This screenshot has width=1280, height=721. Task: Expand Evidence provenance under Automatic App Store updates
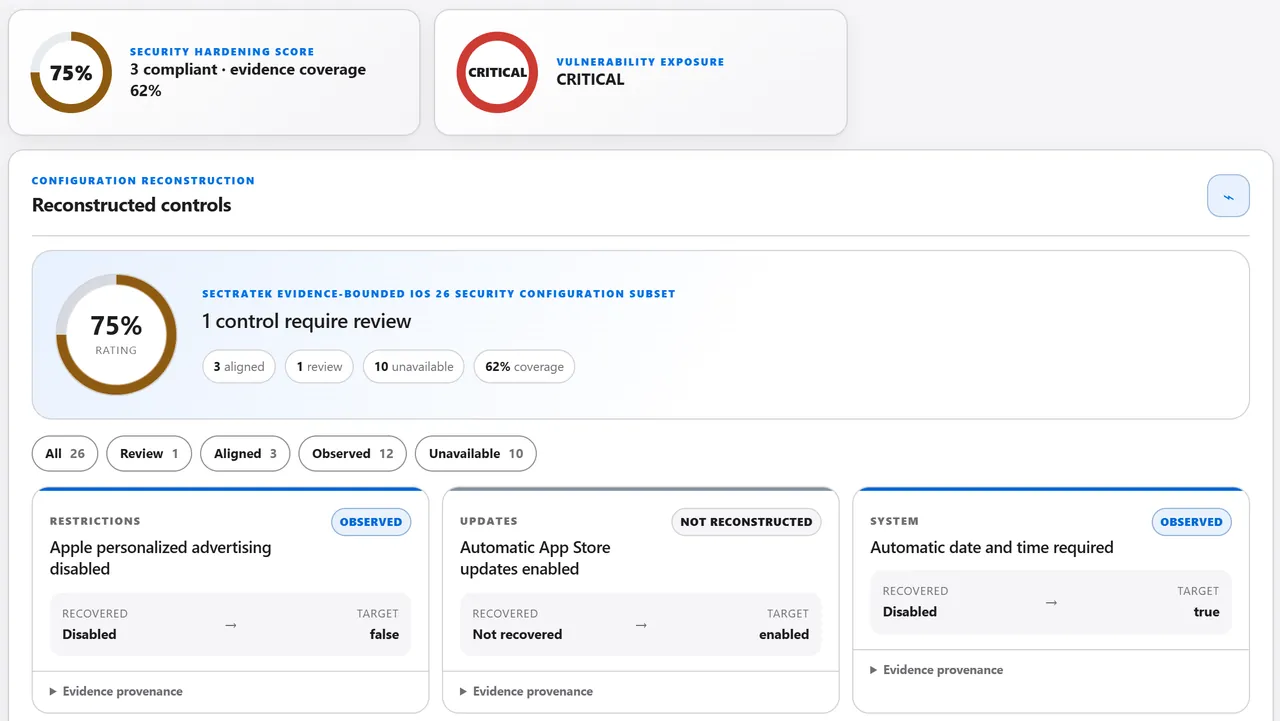526,691
